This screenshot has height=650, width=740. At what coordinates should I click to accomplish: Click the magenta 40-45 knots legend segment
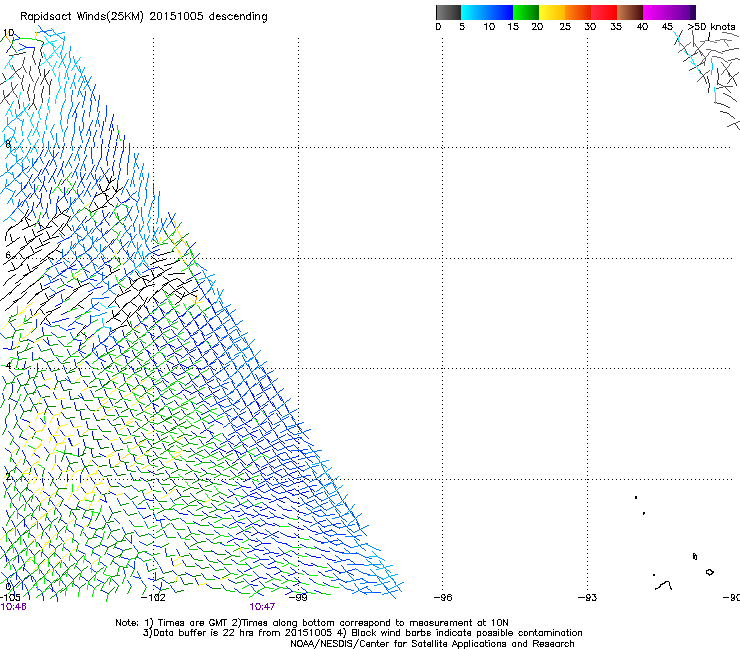(x=656, y=12)
